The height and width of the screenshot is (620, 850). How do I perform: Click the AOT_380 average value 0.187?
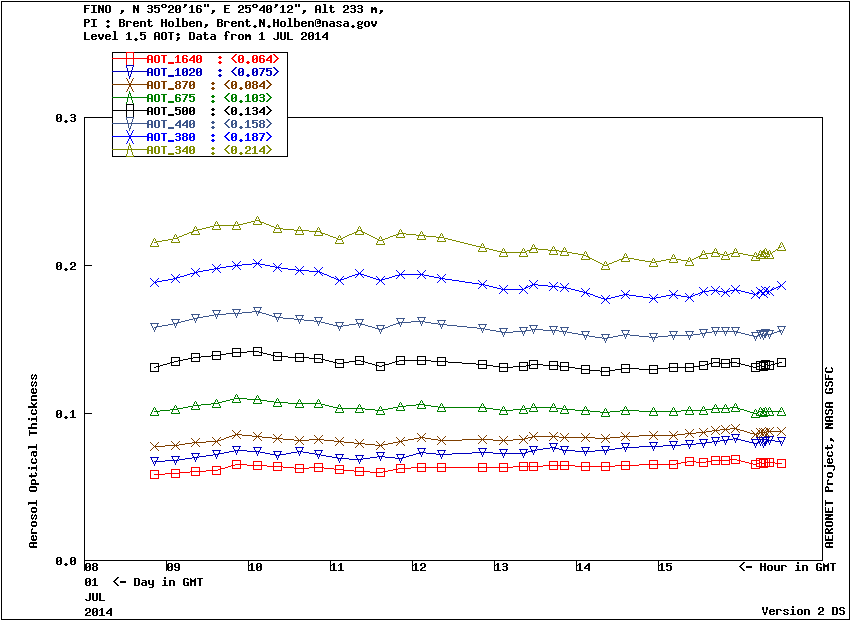click(254, 137)
